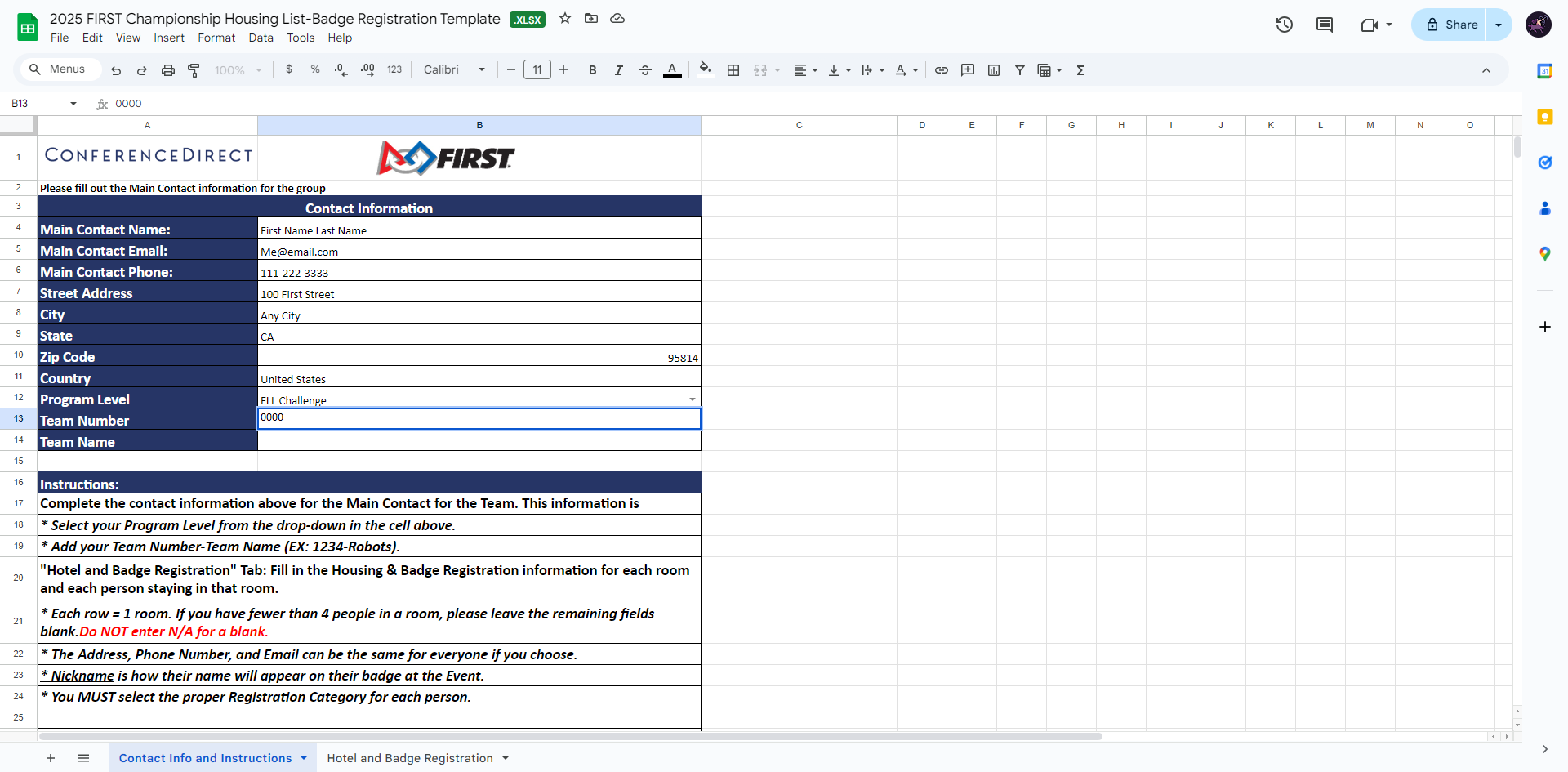Click the font size field
This screenshot has width=1568, height=772.
pos(537,70)
